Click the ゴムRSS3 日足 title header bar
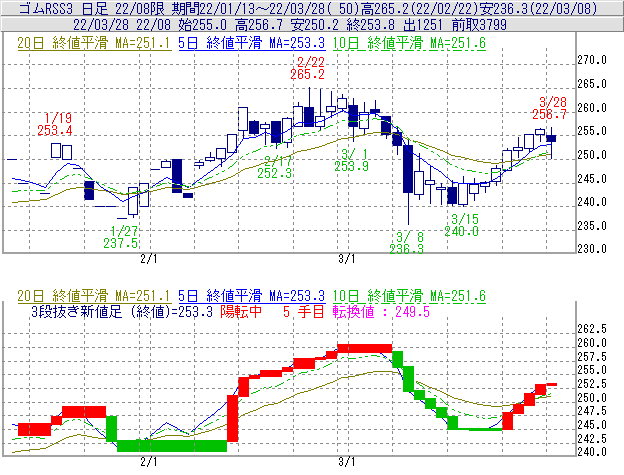 point(312,8)
